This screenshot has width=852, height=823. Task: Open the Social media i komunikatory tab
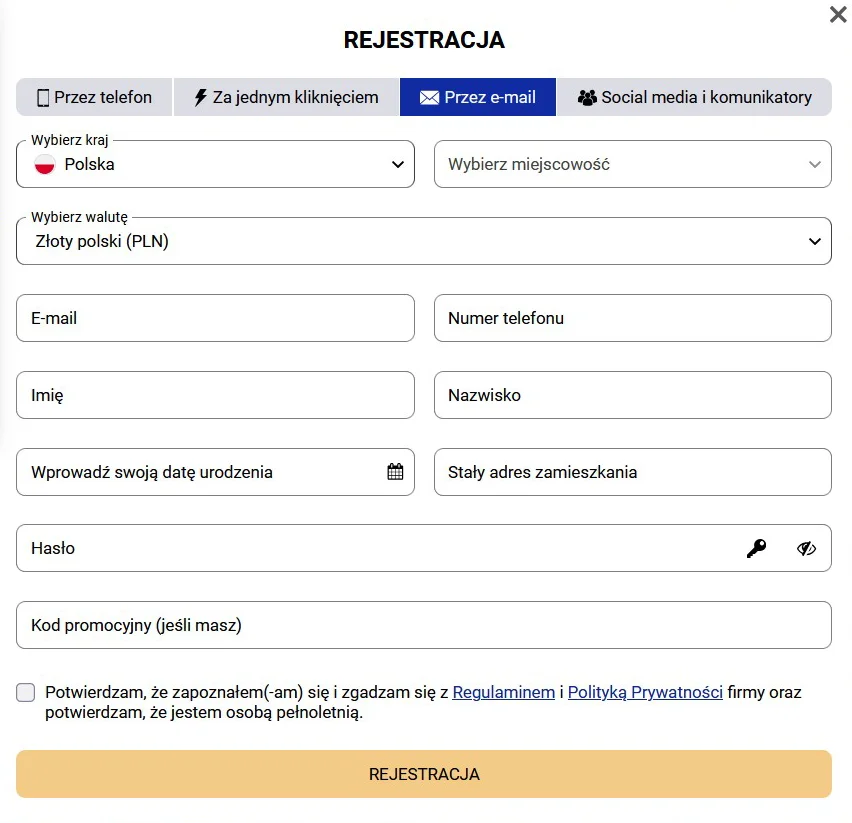[x=695, y=97]
